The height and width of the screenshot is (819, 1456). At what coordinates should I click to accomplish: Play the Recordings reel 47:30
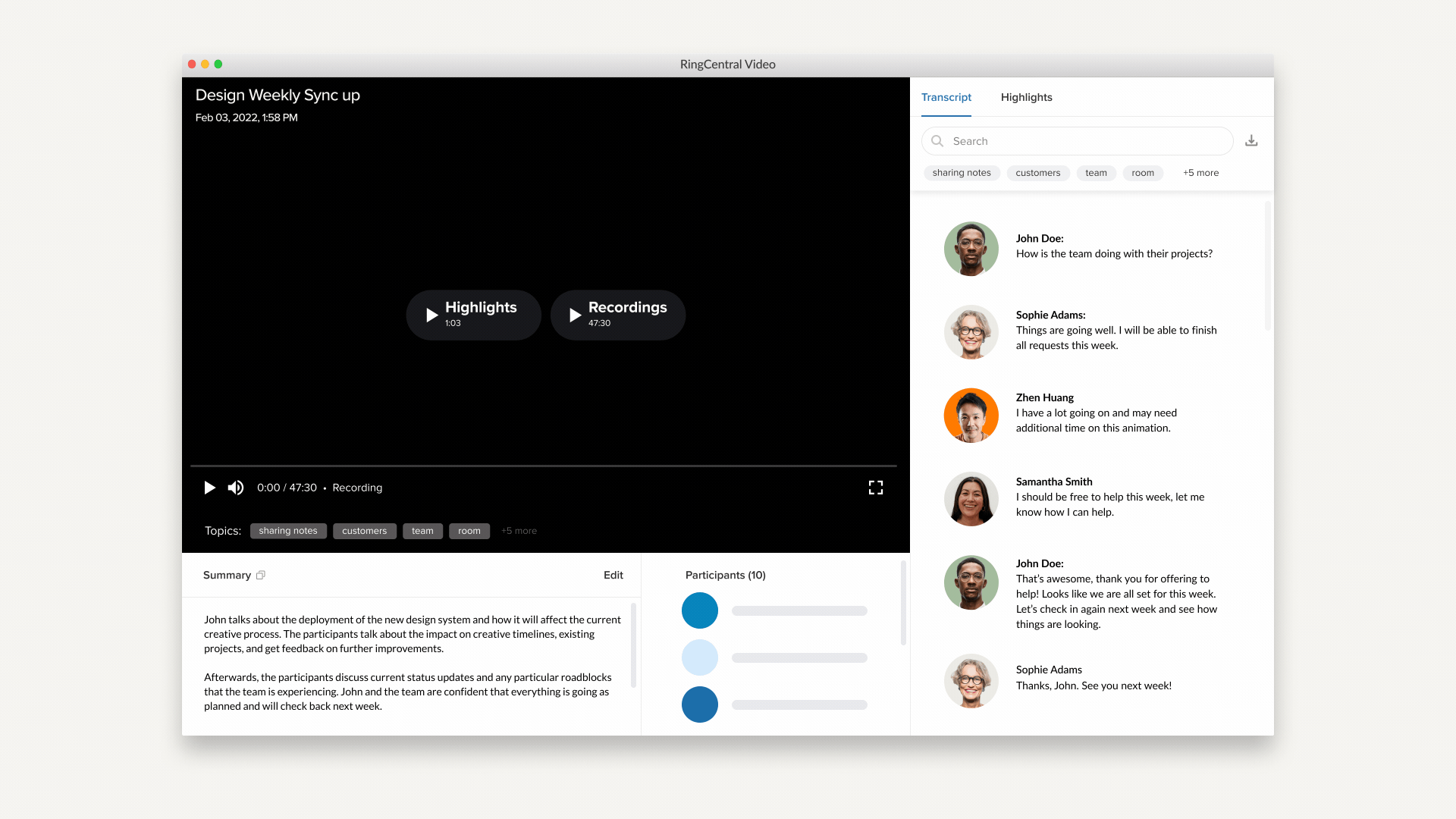coord(617,314)
